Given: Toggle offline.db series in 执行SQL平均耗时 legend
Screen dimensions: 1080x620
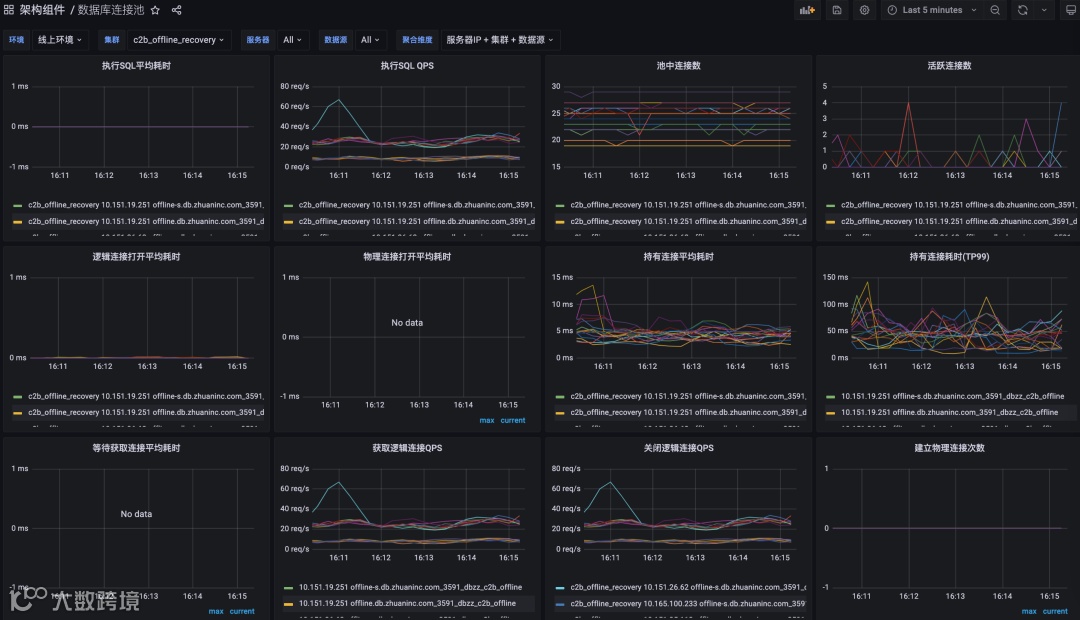Looking at the screenshot, I should [146, 221].
